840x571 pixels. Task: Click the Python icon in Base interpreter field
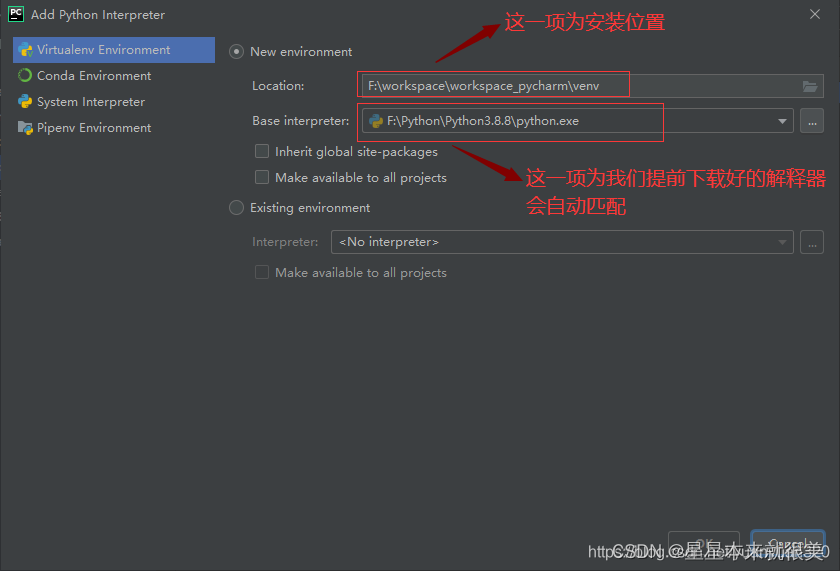(376, 121)
